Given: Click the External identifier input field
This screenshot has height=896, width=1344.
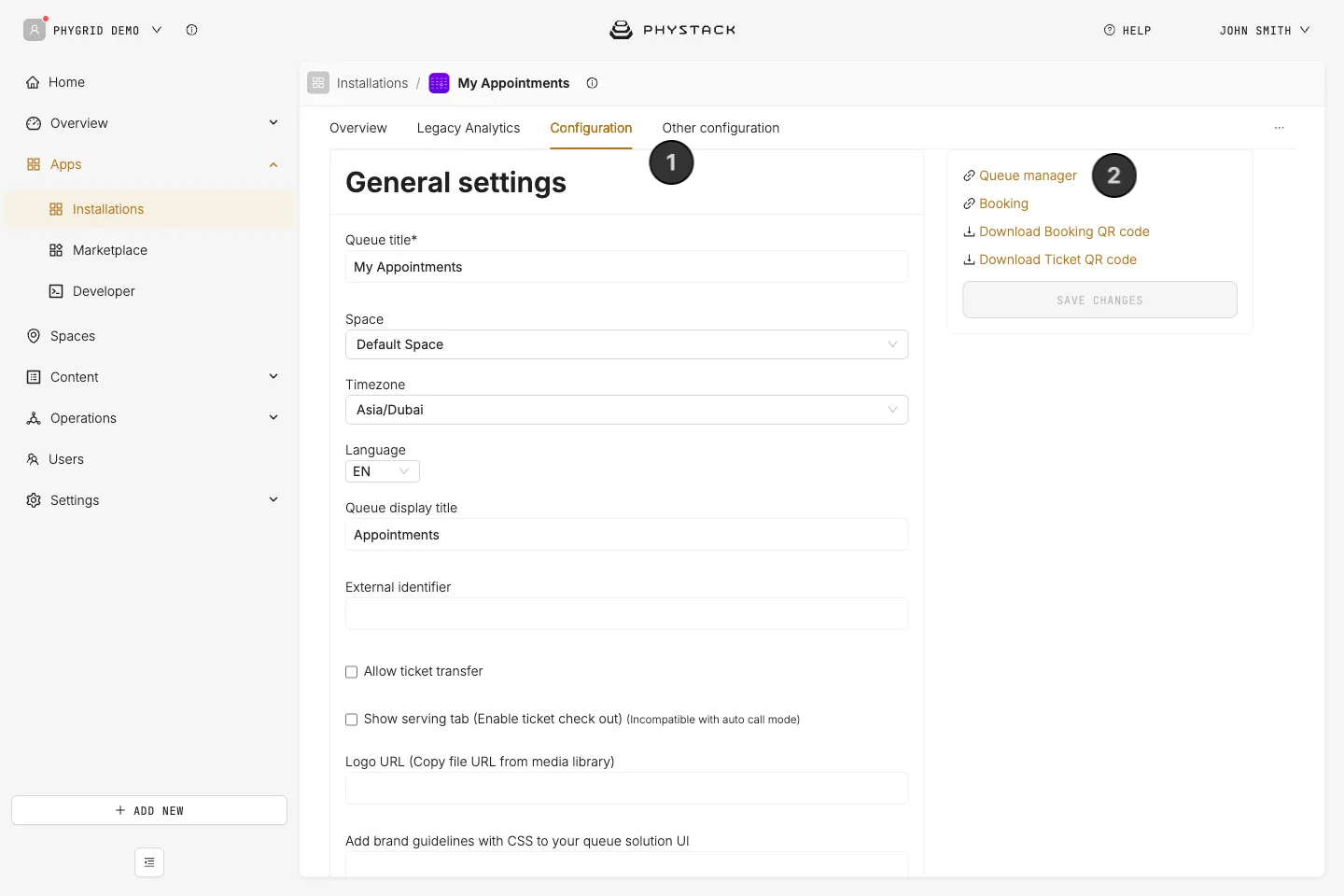Looking at the screenshot, I should tap(626, 614).
